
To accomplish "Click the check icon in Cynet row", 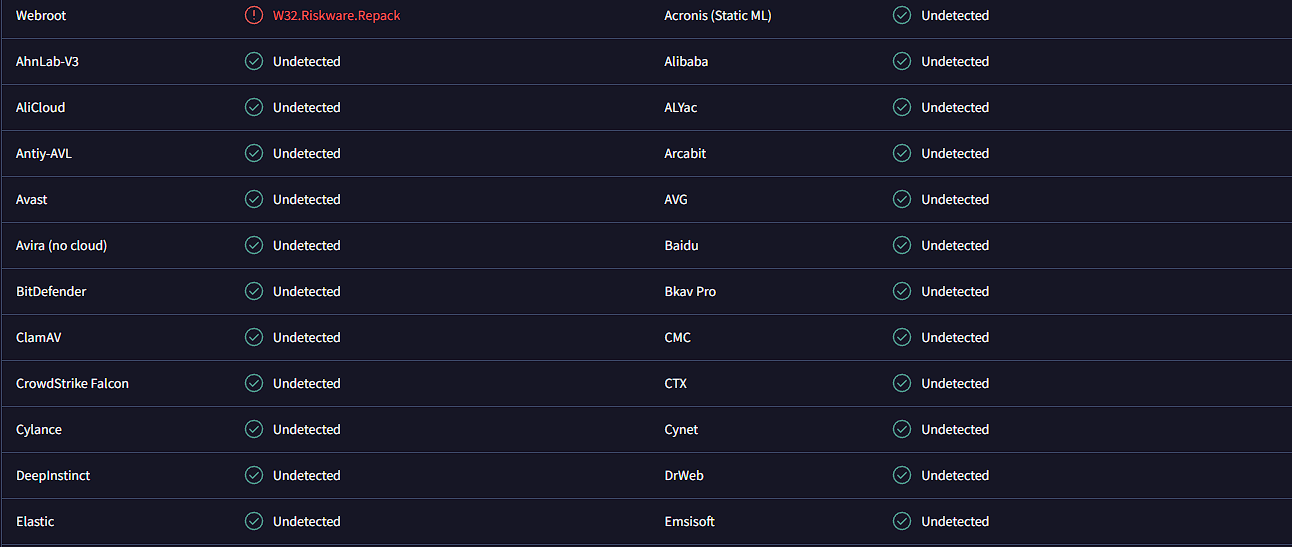I will click(902, 430).
